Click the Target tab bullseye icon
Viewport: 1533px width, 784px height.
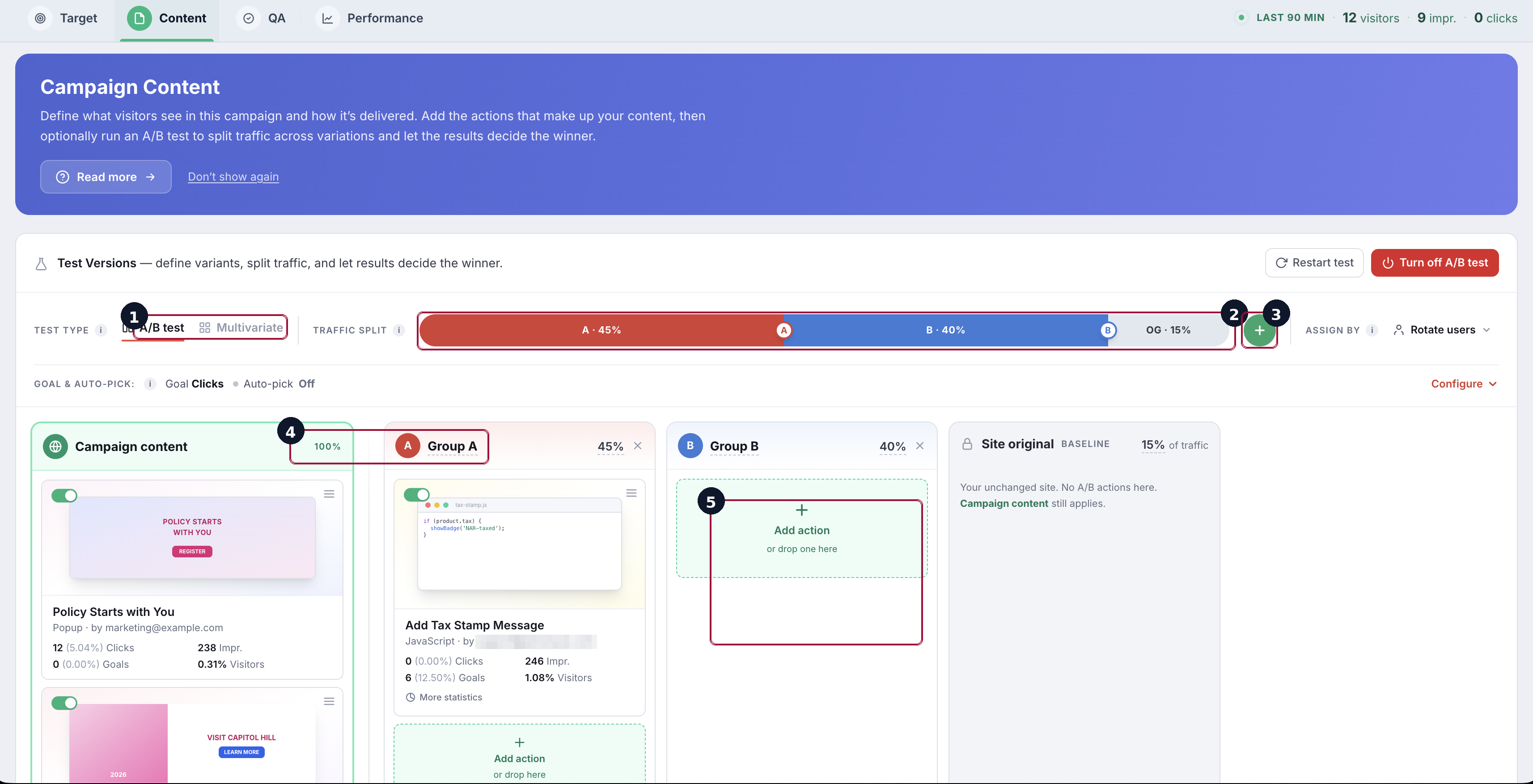pyautogui.click(x=40, y=18)
